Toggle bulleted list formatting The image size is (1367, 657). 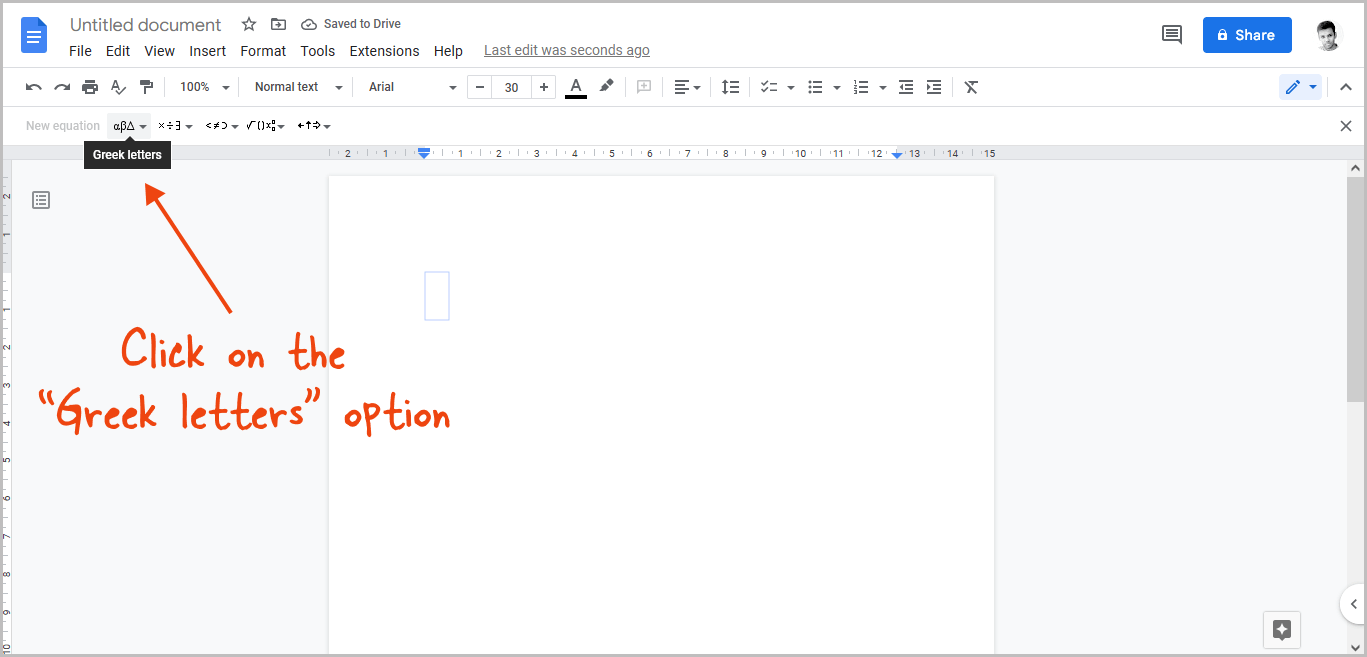click(x=817, y=87)
